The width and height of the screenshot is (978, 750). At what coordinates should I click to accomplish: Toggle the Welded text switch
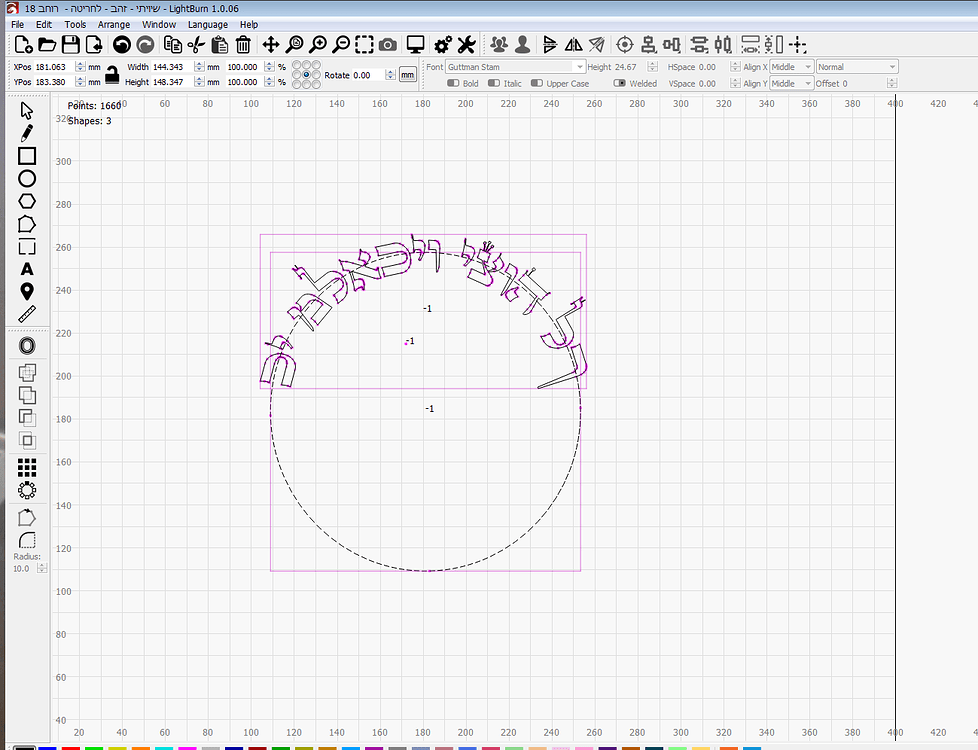(x=620, y=84)
